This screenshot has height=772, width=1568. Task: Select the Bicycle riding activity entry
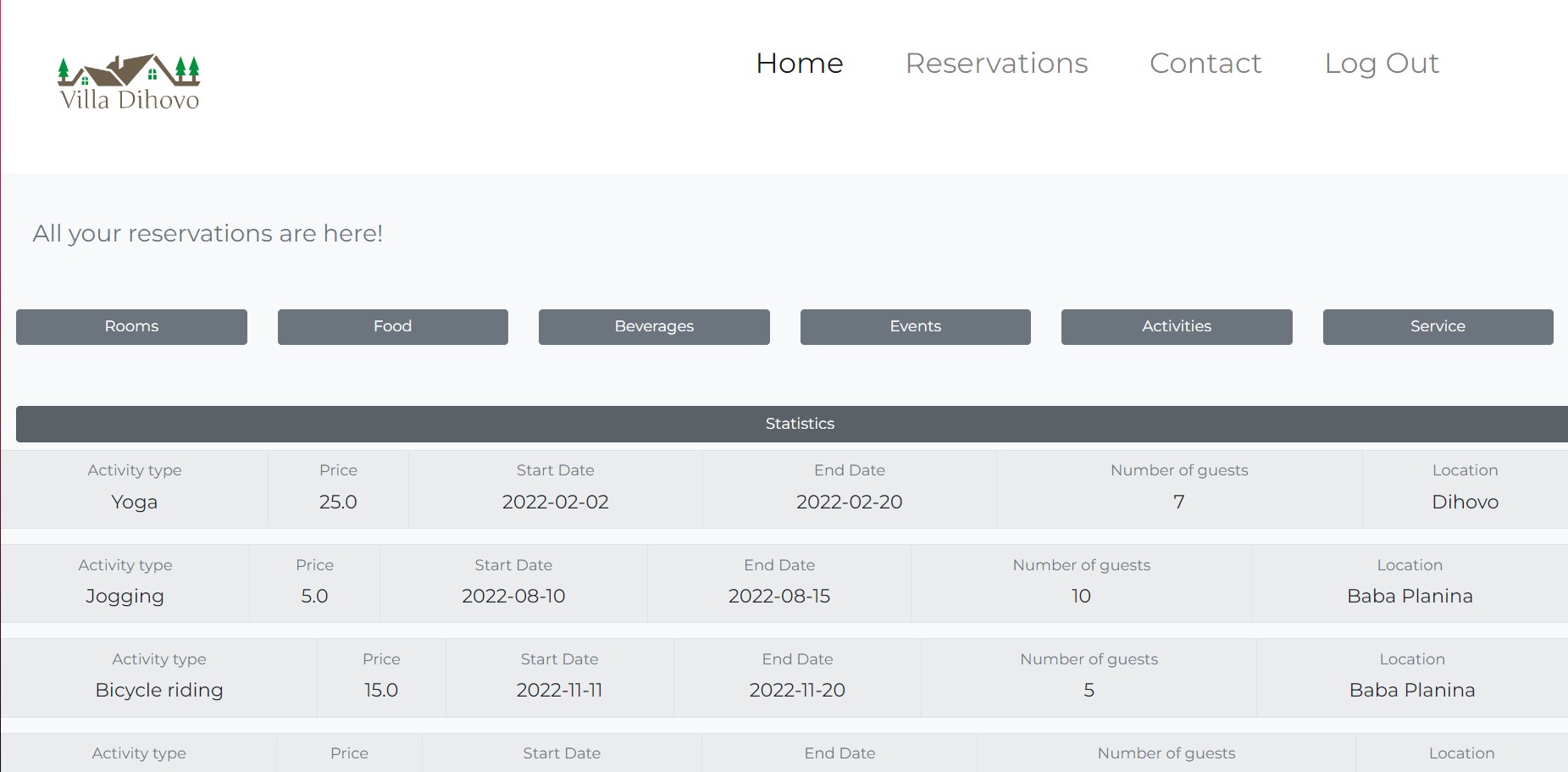(x=159, y=691)
